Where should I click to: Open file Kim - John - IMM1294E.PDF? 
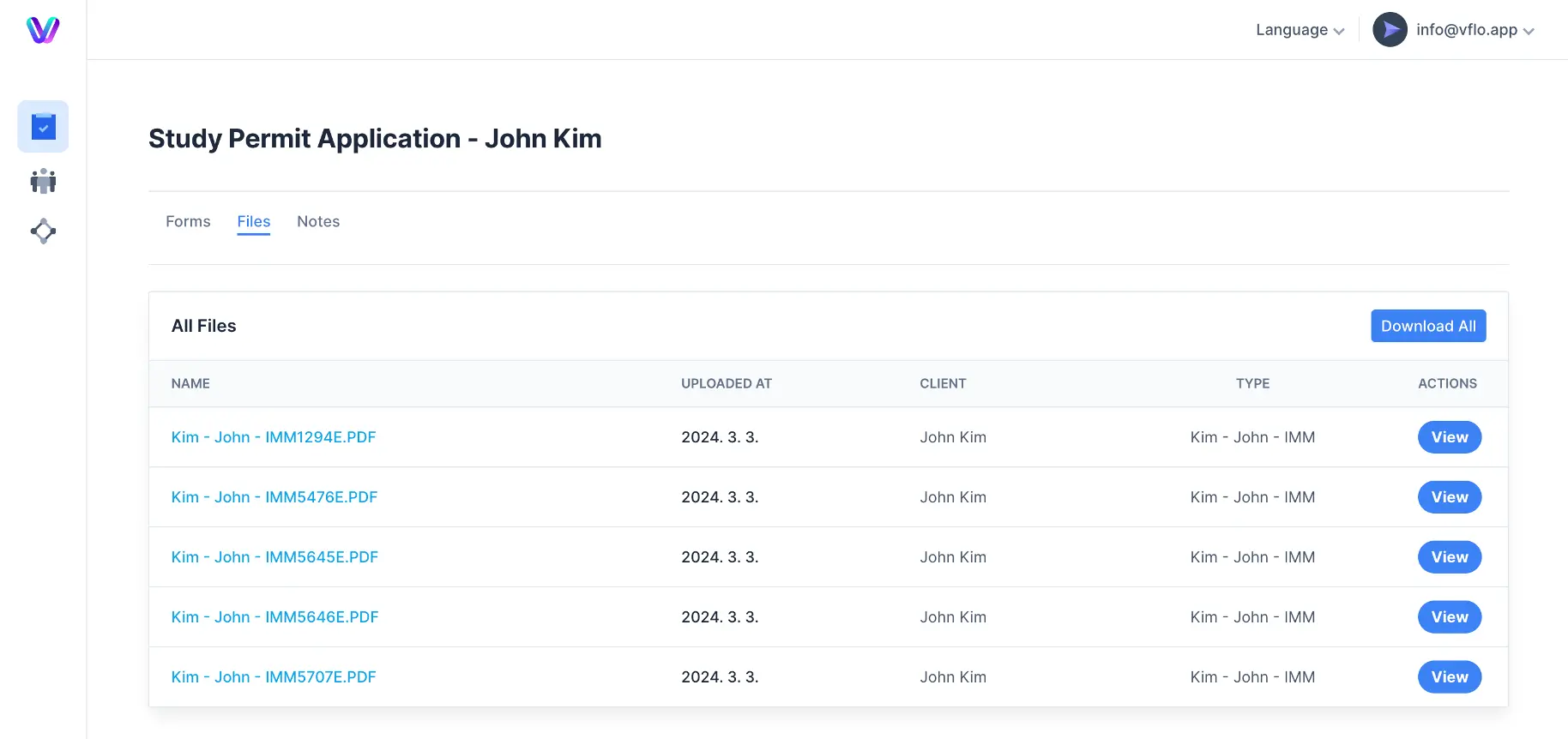(274, 437)
